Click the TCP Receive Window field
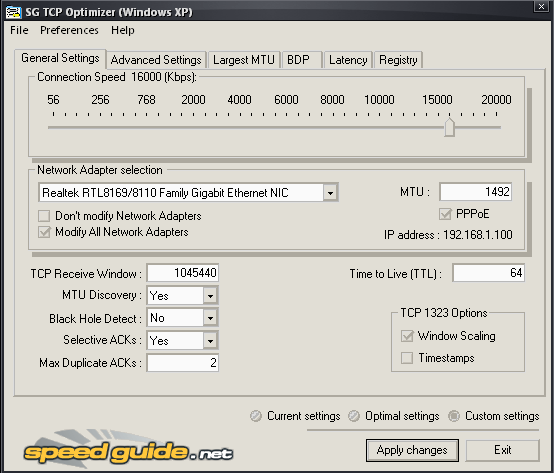 click(183, 273)
